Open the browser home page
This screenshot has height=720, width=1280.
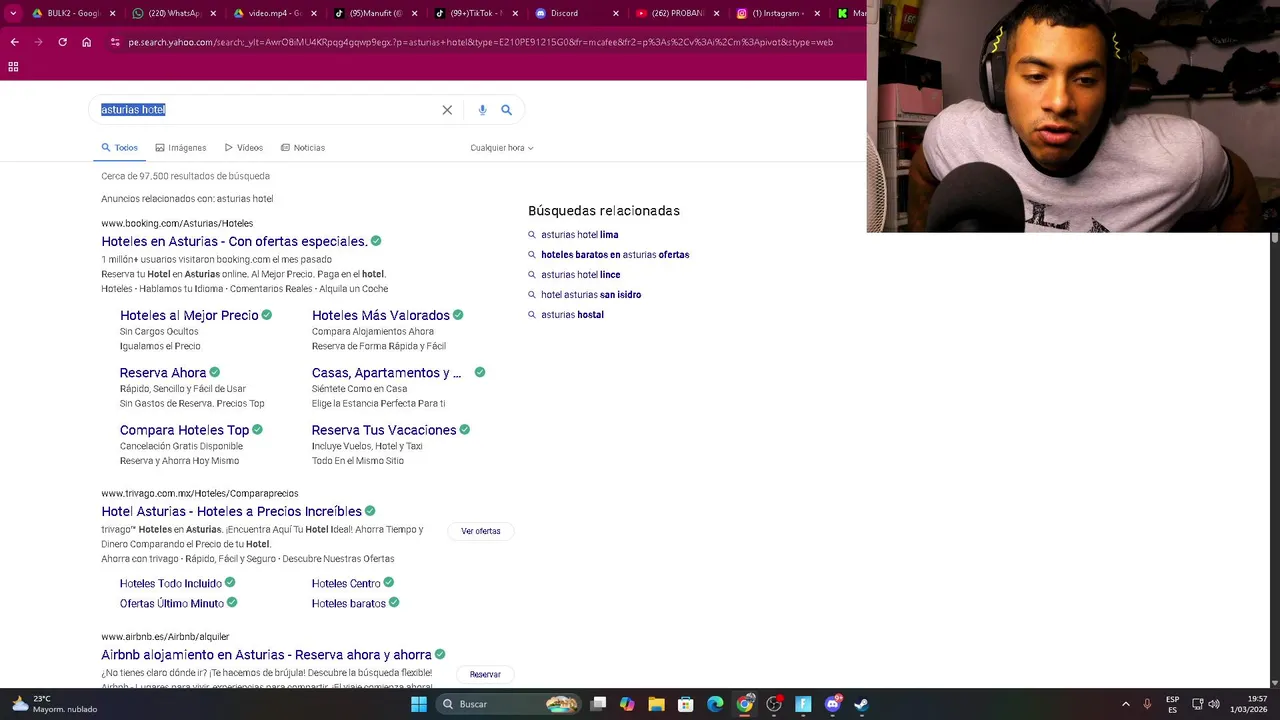(x=87, y=42)
